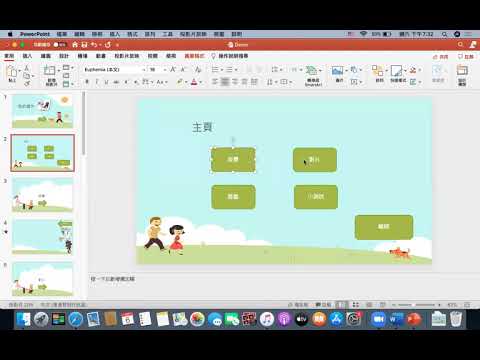Image resolution: width=480 pixels, height=360 pixels.
Task: Open the font size dropdown
Action: (x=164, y=70)
